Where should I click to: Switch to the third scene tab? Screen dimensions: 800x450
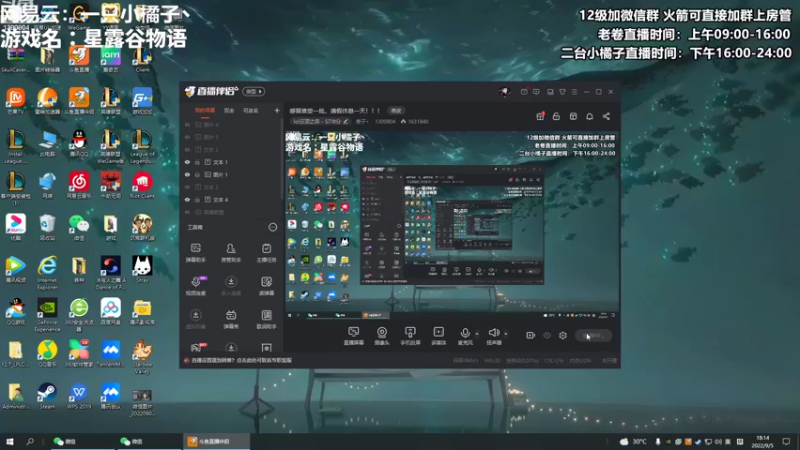point(251,110)
